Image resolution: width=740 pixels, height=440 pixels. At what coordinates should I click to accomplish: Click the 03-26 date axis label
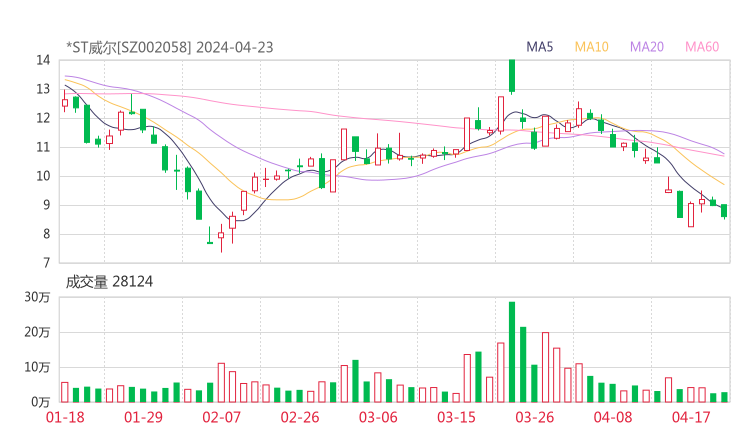click(534, 417)
